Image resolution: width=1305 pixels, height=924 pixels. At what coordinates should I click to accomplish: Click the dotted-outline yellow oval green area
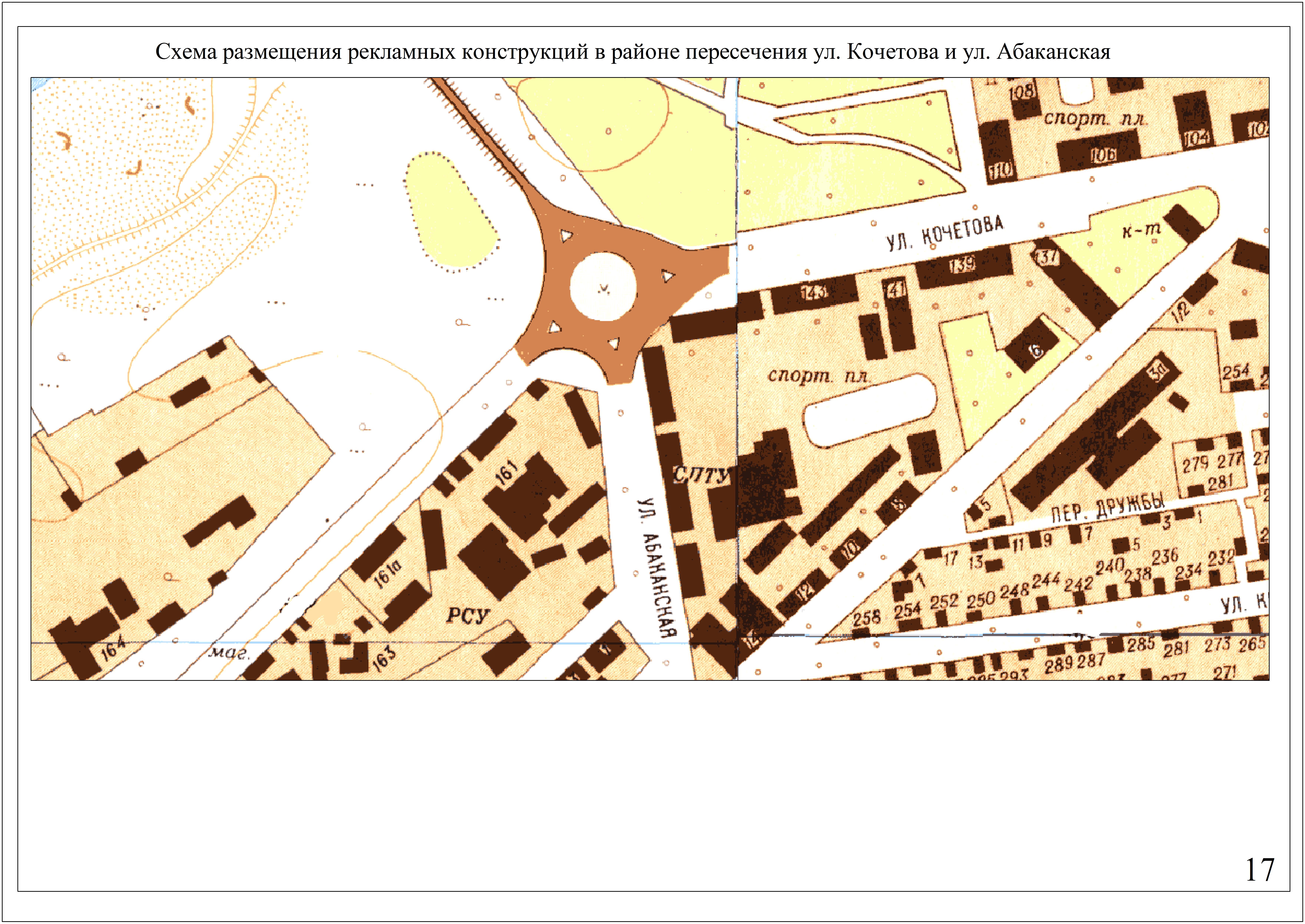[x=452, y=212]
